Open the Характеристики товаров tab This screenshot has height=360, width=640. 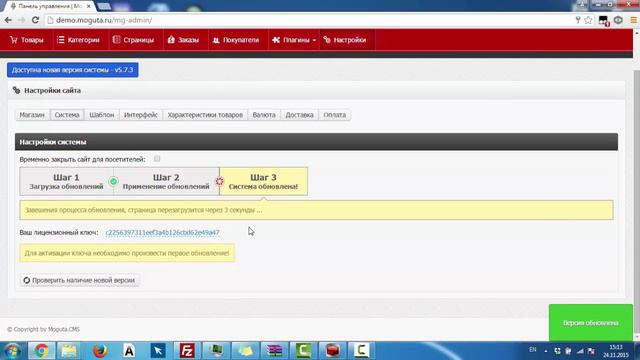pos(205,115)
